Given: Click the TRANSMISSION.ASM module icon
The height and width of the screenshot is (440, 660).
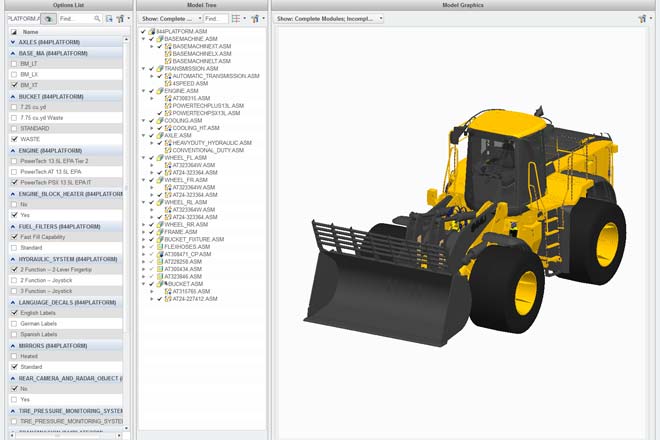Looking at the screenshot, I should tap(160, 68).
